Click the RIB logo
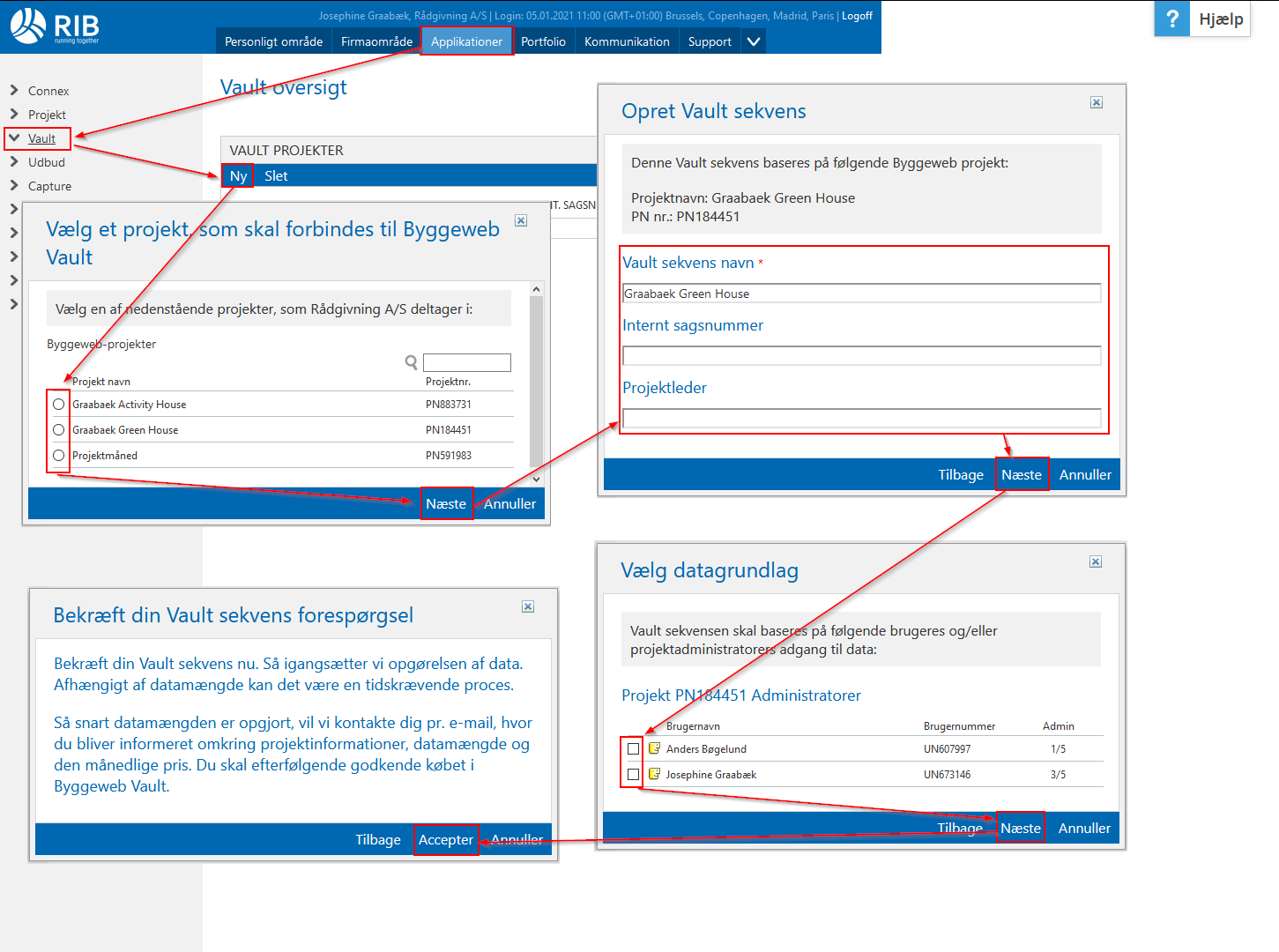 click(55, 26)
